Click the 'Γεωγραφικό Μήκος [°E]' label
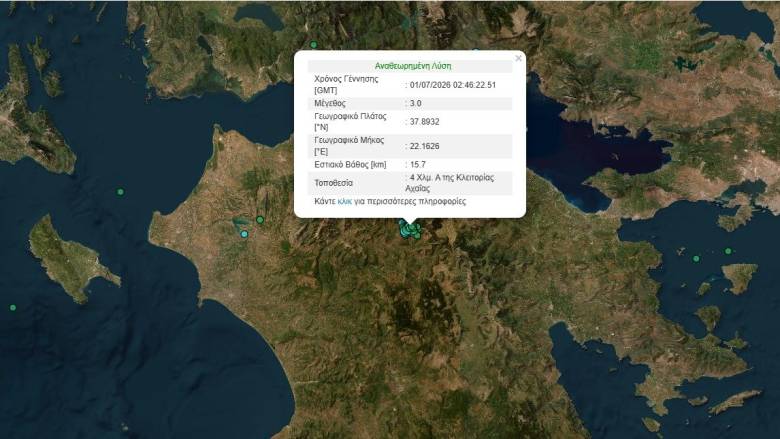 (349, 146)
